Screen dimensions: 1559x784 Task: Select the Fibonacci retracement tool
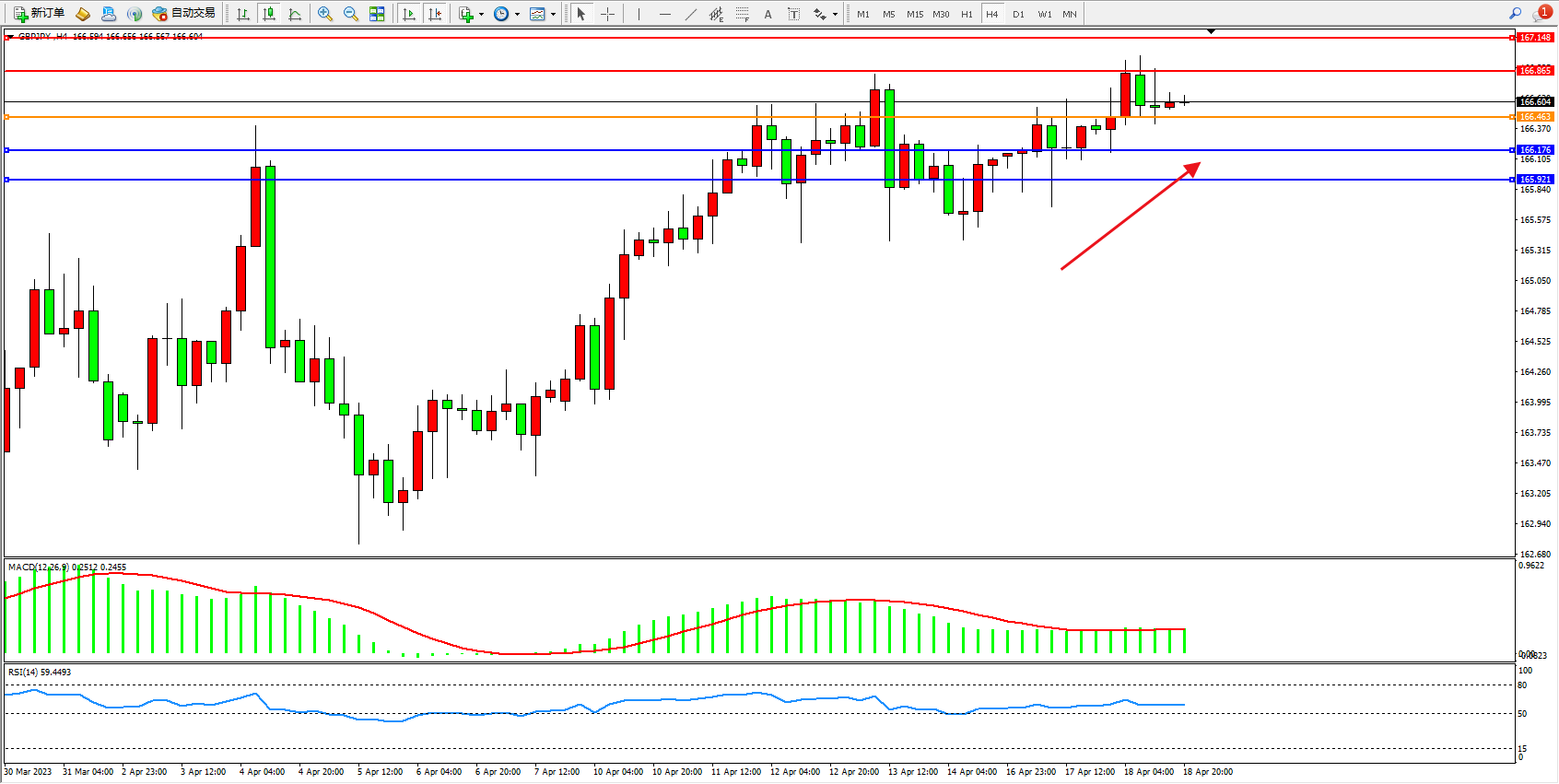743,14
